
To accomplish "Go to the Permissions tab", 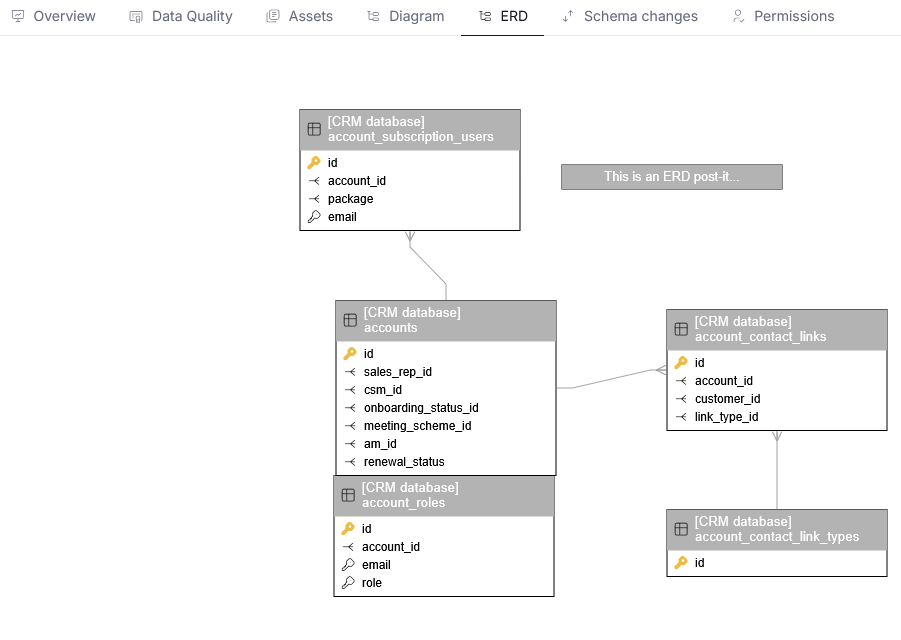I will tap(783, 16).
